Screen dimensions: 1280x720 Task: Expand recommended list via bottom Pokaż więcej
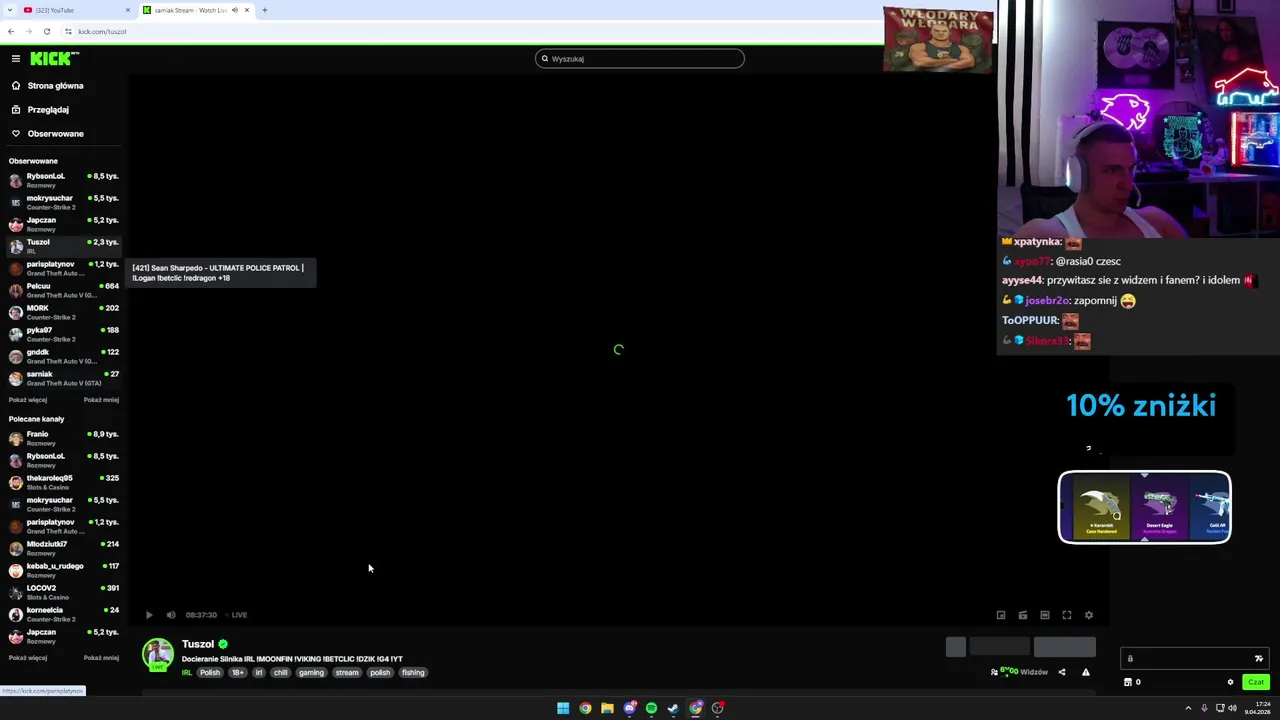pyautogui.click(x=28, y=658)
